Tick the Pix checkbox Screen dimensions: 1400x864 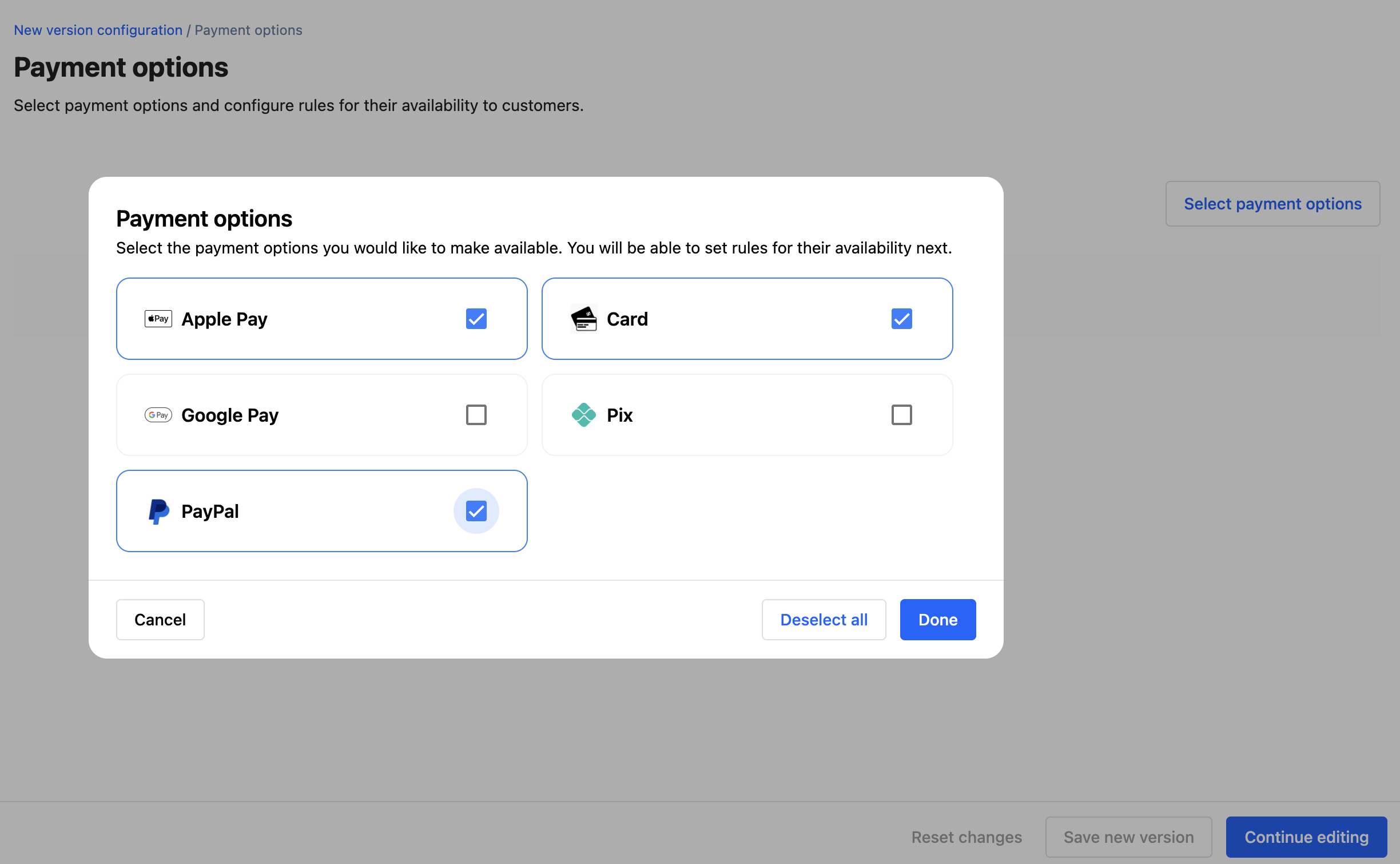coord(901,415)
